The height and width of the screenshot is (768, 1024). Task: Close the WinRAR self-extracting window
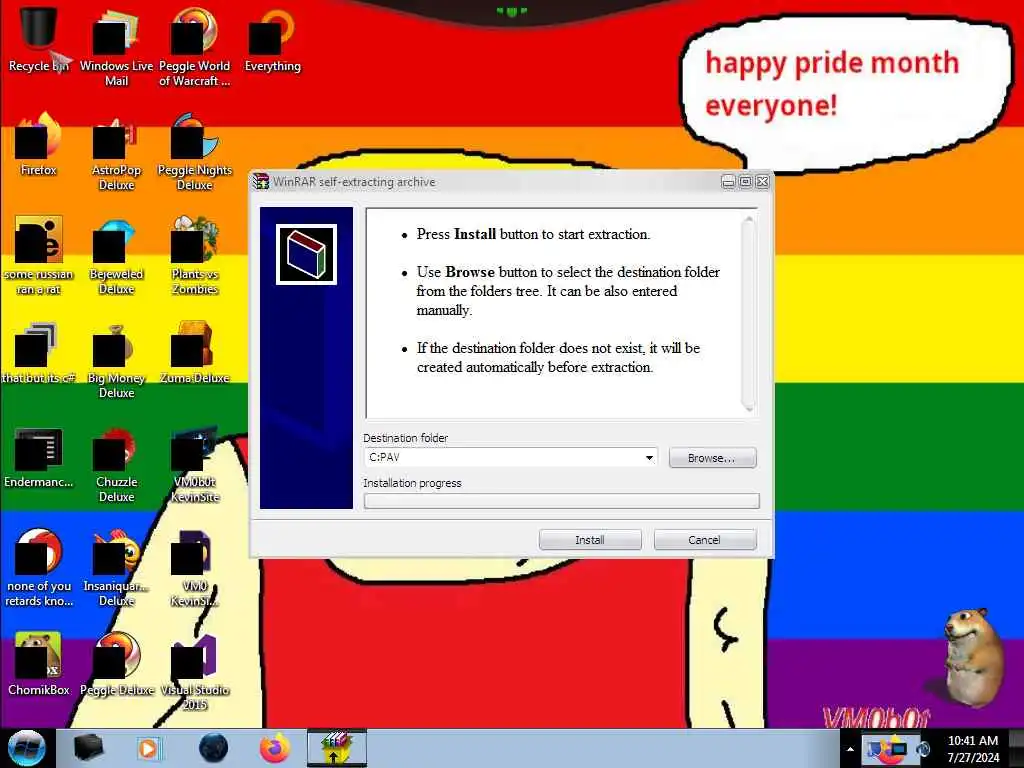tap(762, 182)
